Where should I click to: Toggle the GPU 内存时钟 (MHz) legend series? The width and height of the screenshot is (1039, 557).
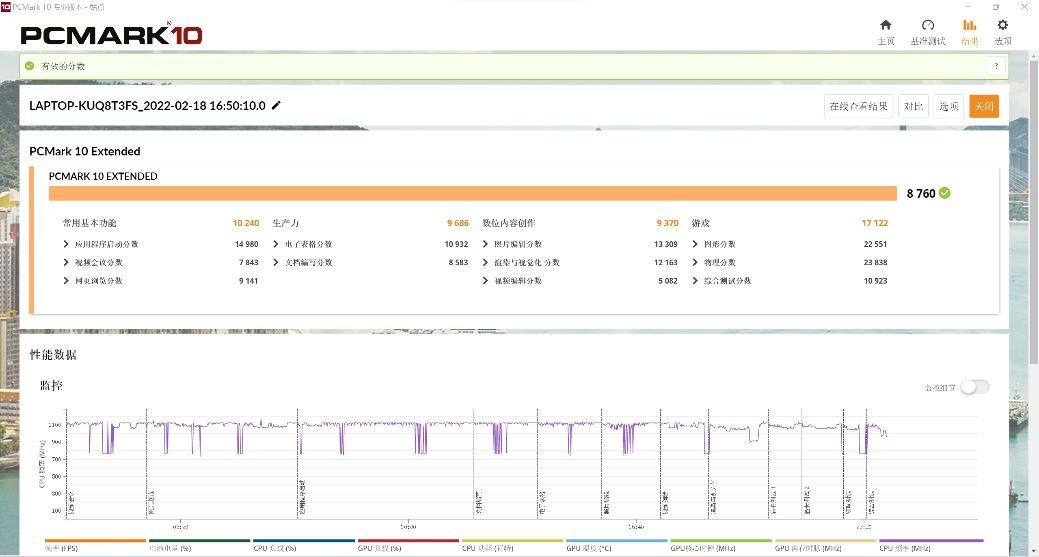pyautogui.click(x=825, y=545)
